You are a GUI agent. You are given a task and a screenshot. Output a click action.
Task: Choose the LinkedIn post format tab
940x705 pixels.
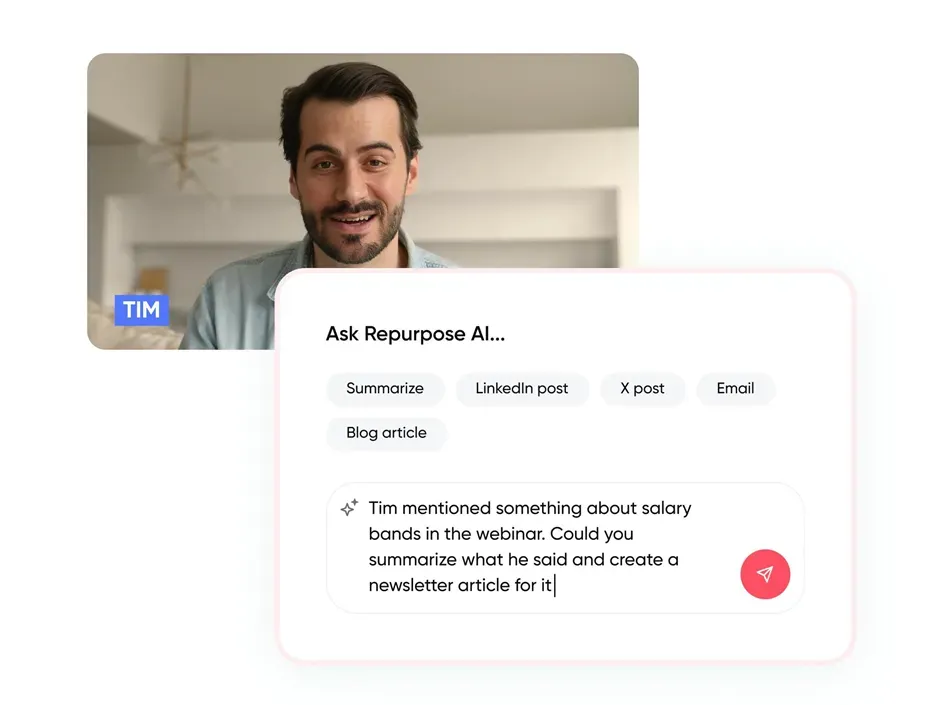tap(522, 389)
